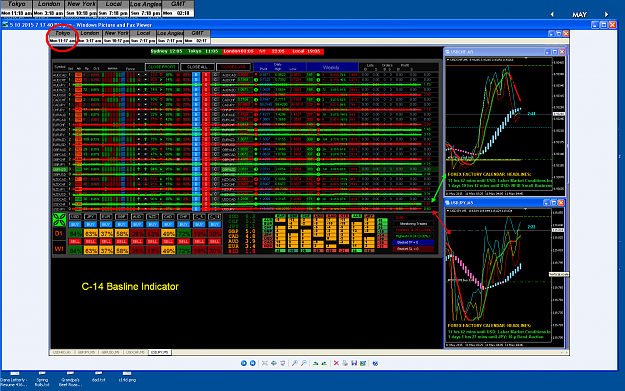Image resolution: width=625 pixels, height=391 pixels.
Task: Click the CLOSE LOSS button
Action: coord(234,67)
